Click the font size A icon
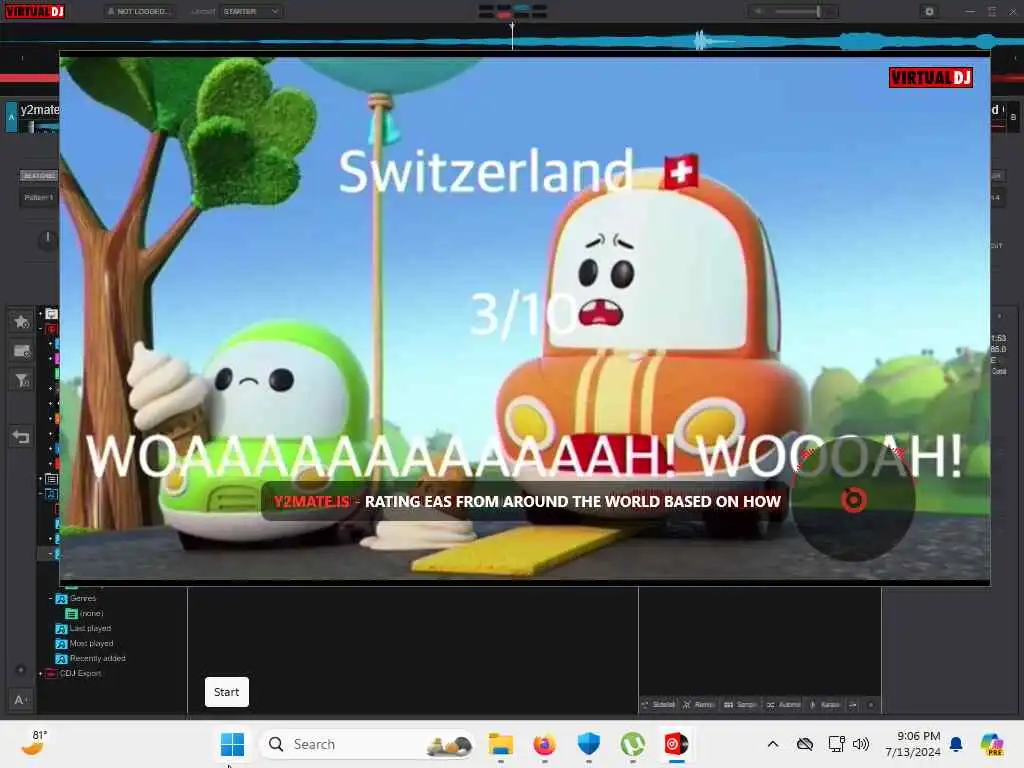Screen dimensions: 1024x768 click(x=20, y=700)
